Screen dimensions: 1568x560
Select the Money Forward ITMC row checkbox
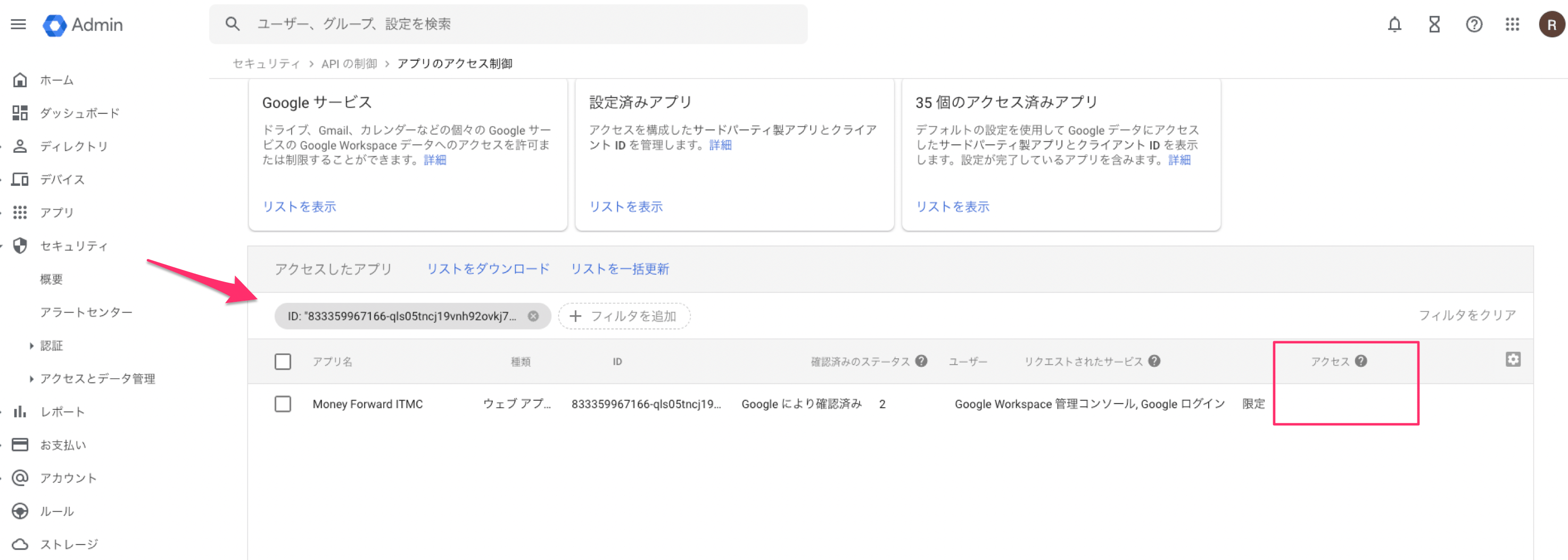coord(283,403)
